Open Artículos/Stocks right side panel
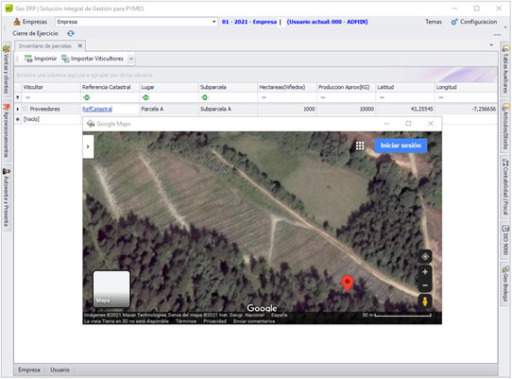Image resolution: width=512 pixels, height=379 pixels. coord(505,126)
